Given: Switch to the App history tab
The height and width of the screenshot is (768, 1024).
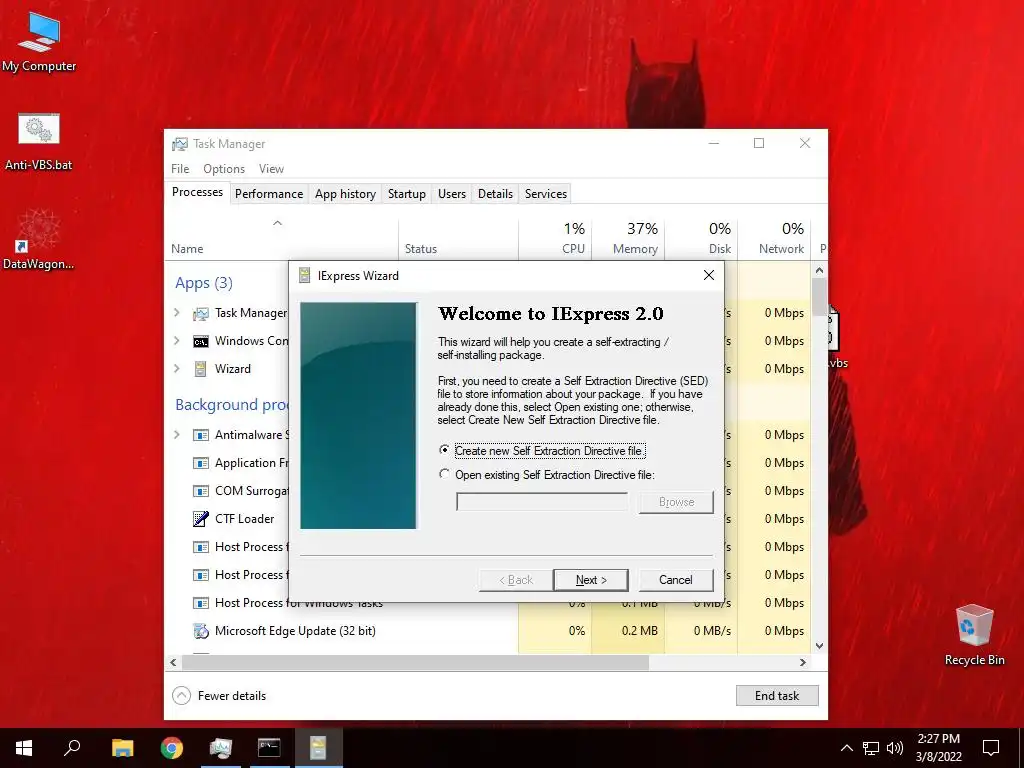Looking at the screenshot, I should pos(345,193).
